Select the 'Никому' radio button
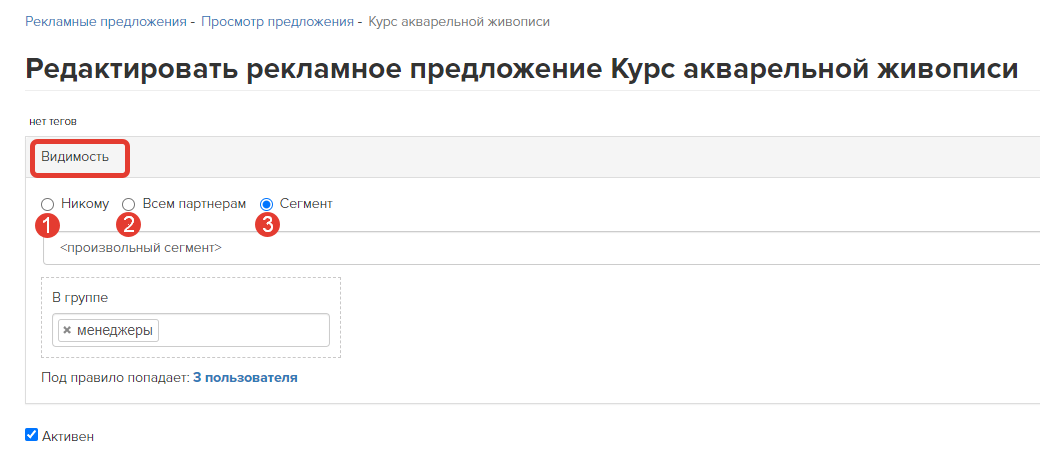Viewport: 1040px width, 456px height. 48,204
